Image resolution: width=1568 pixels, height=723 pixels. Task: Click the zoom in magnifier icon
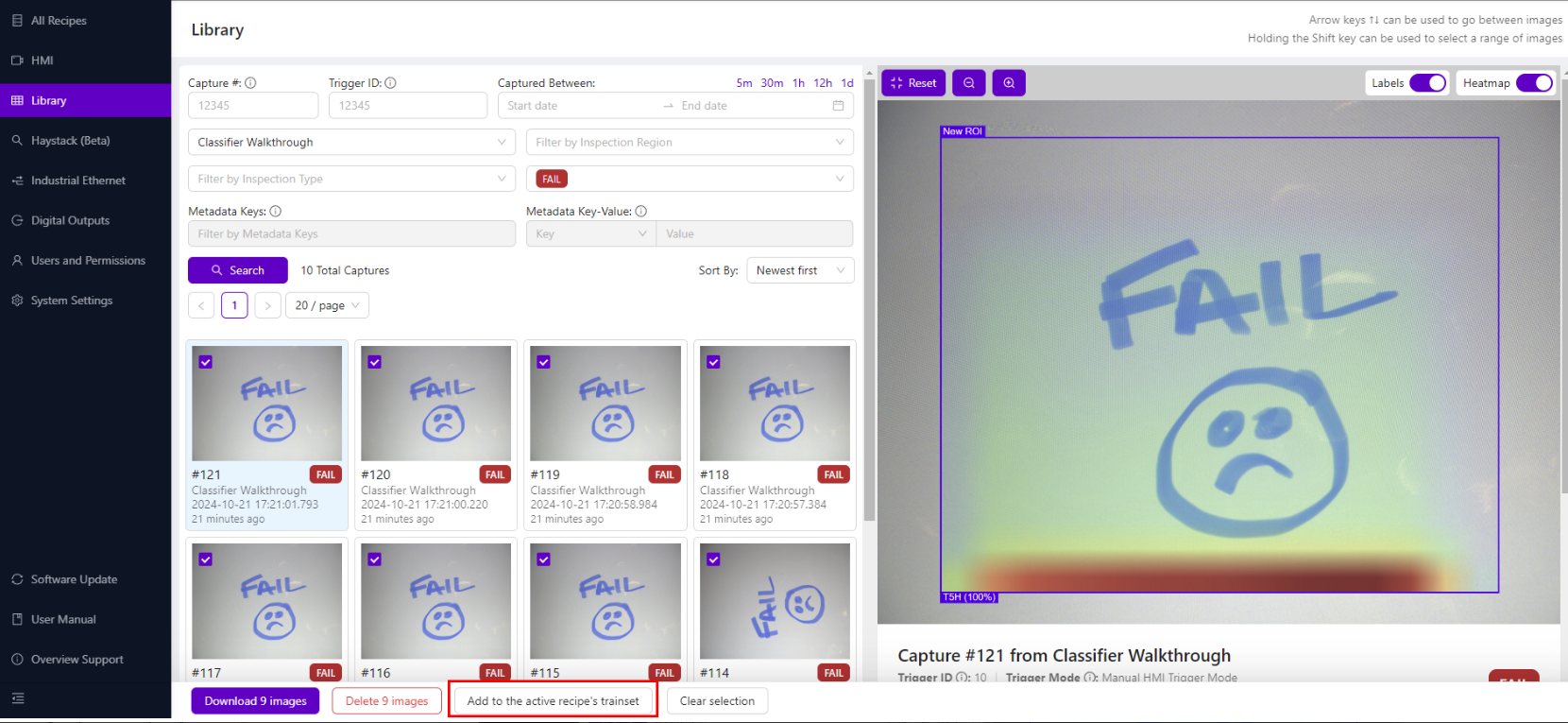point(1009,83)
